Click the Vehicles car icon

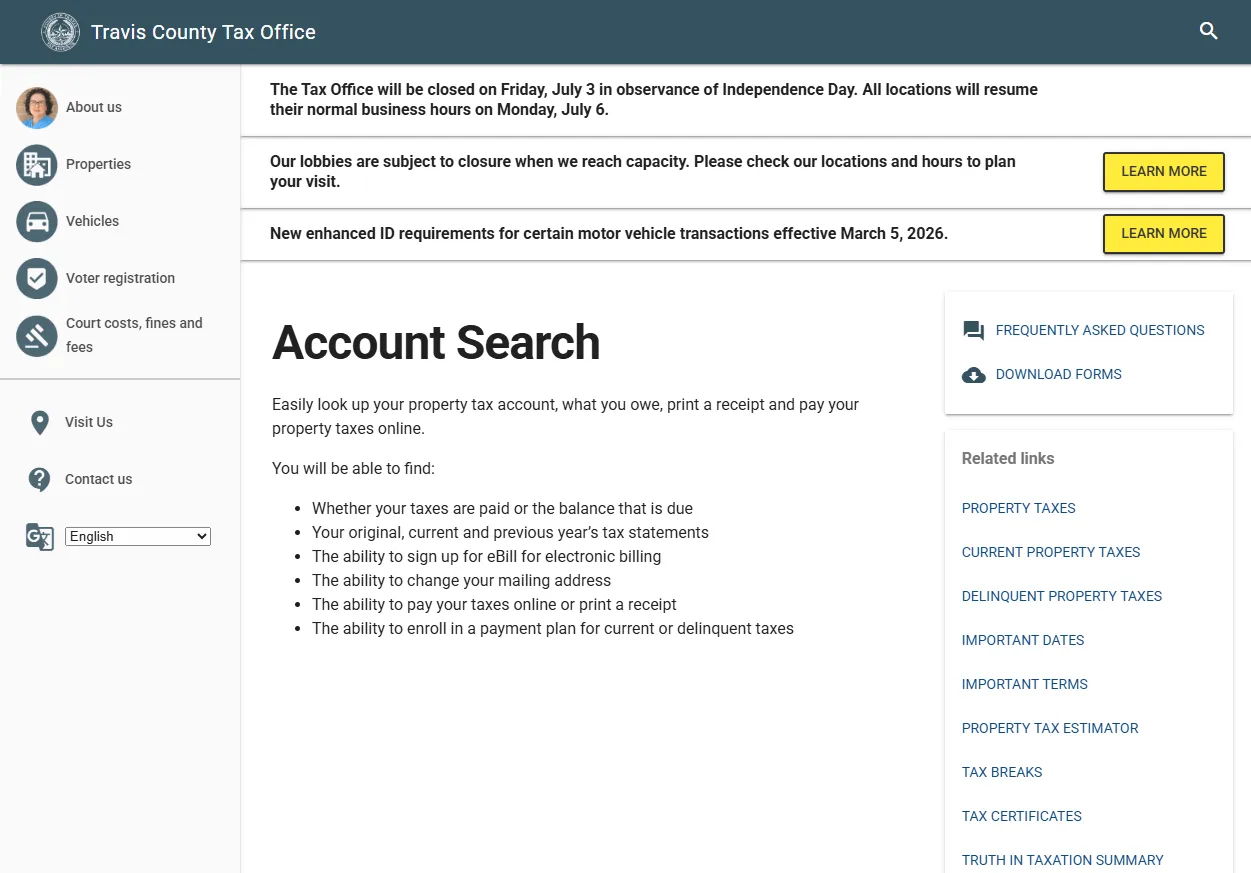click(37, 222)
